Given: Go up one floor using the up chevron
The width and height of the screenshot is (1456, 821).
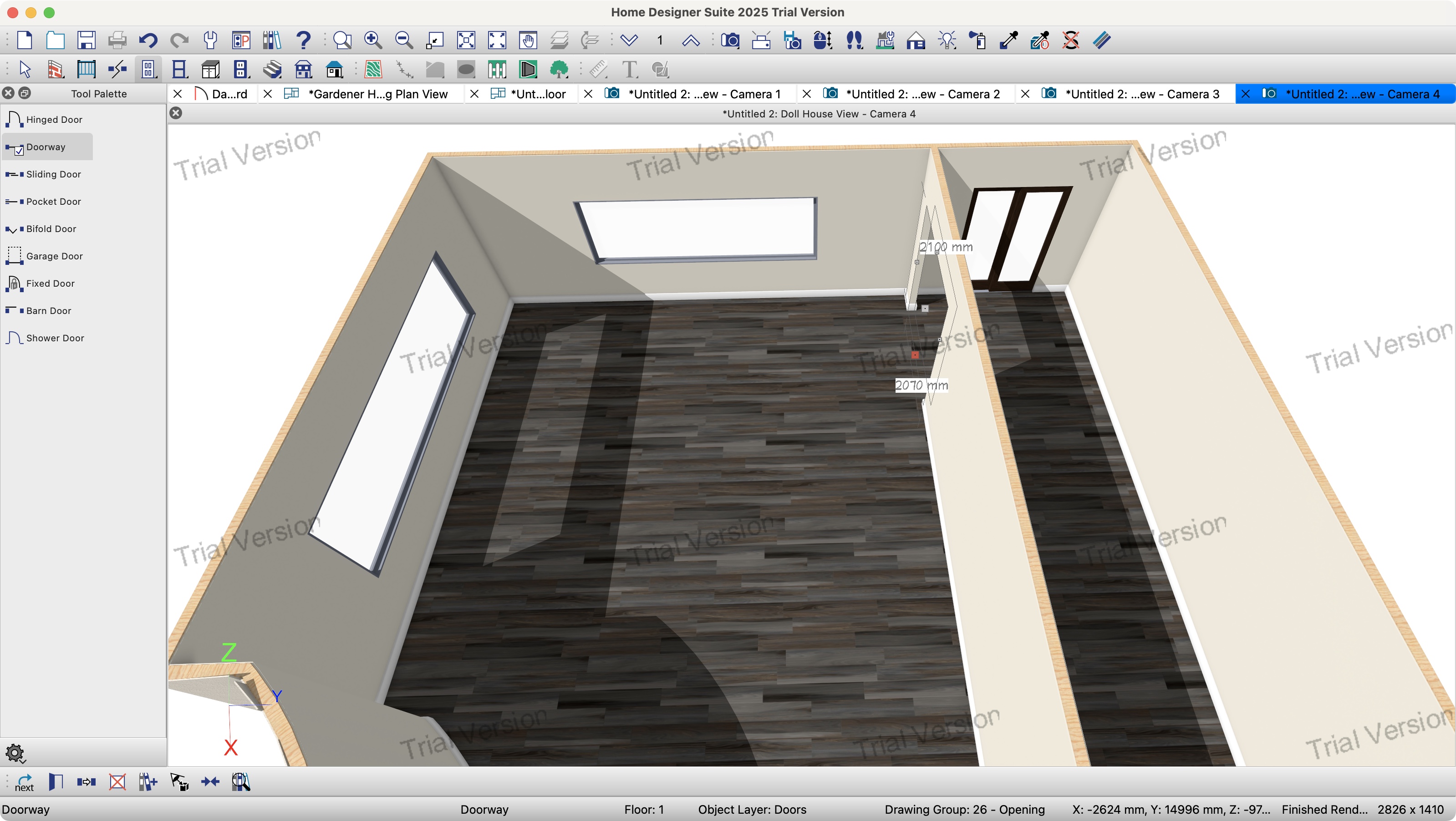Looking at the screenshot, I should (690, 40).
